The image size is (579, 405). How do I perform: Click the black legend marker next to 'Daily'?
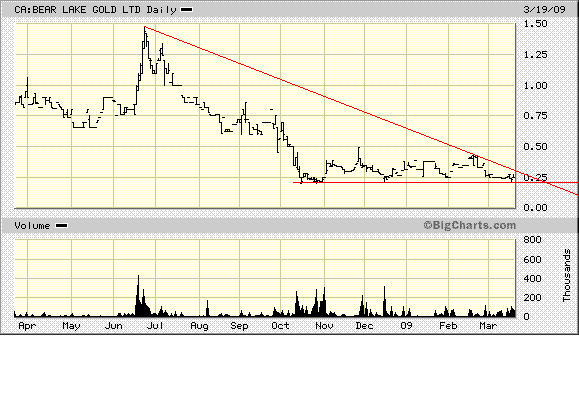tap(186, 10)
